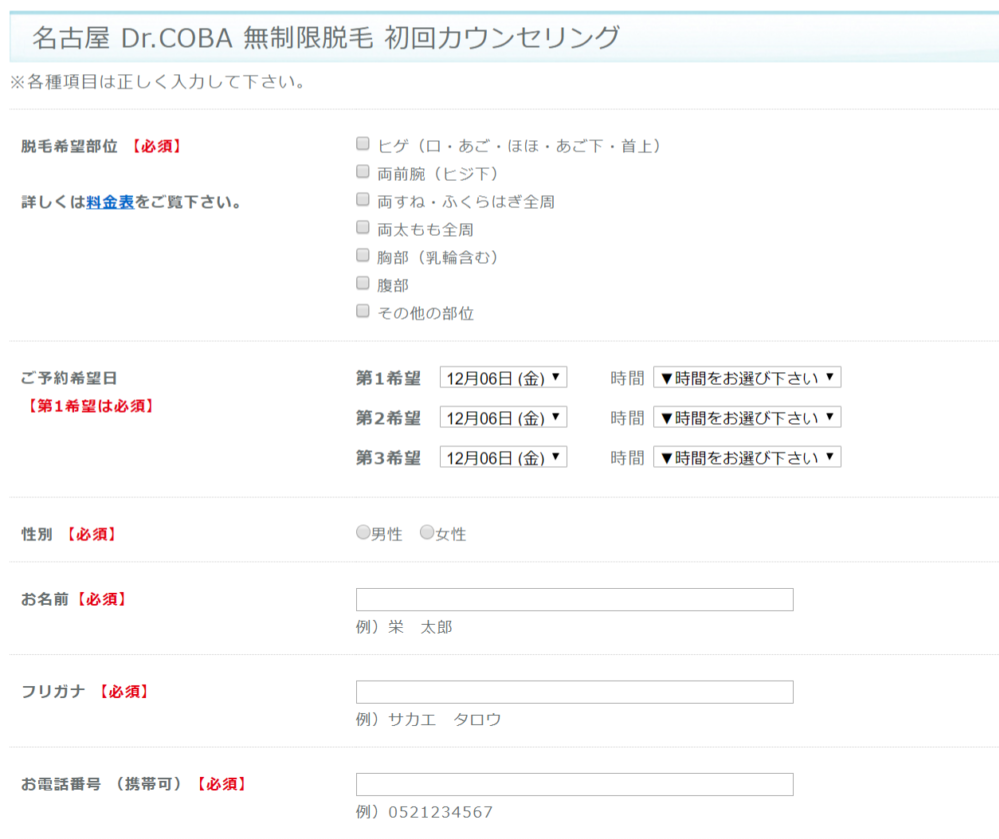Click the 例) 0521234567 example text
The width and height of the screenshot is (999, 839).
(424, 812)
